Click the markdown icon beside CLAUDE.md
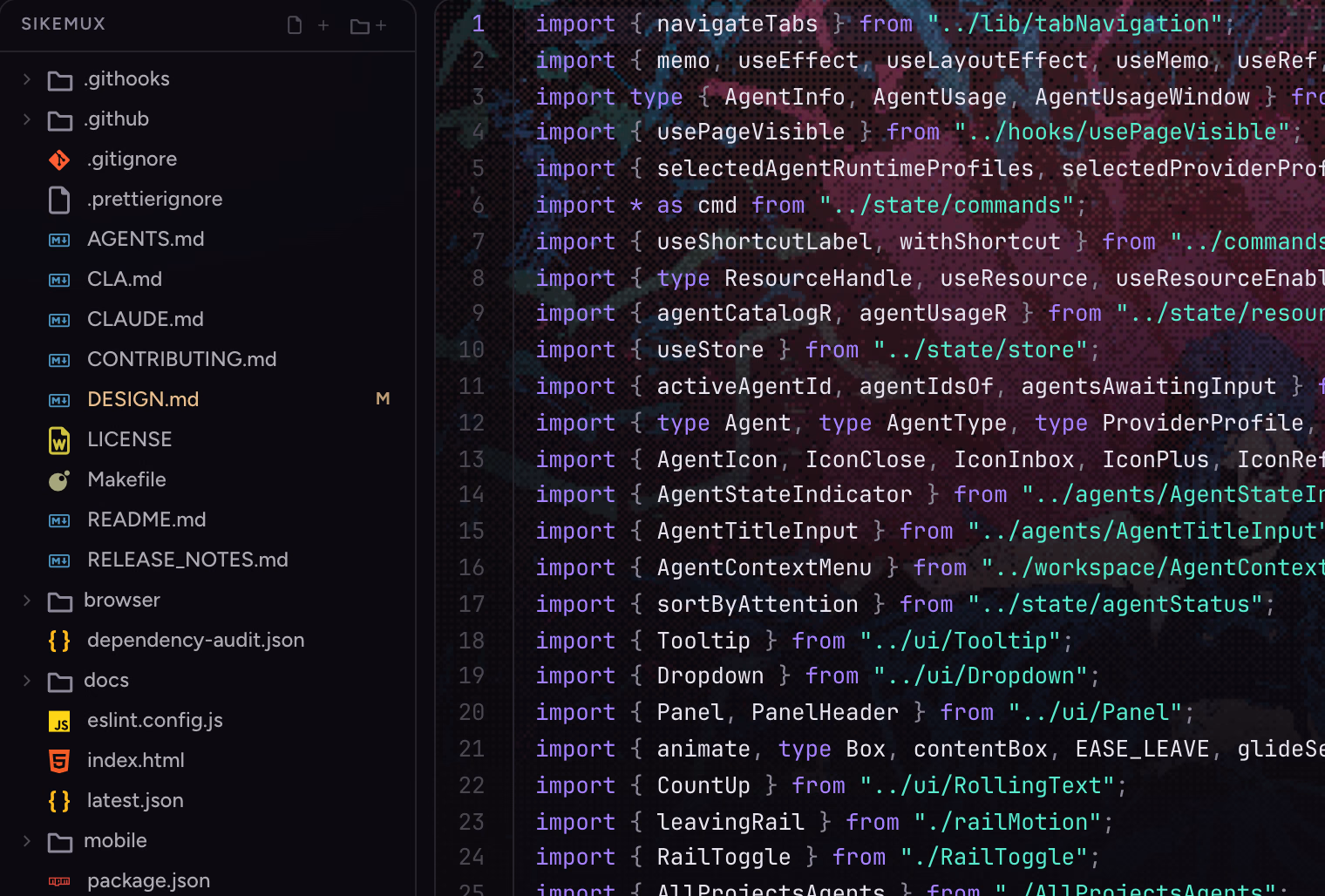This screenshot has height=896, width=1325. 59,320
